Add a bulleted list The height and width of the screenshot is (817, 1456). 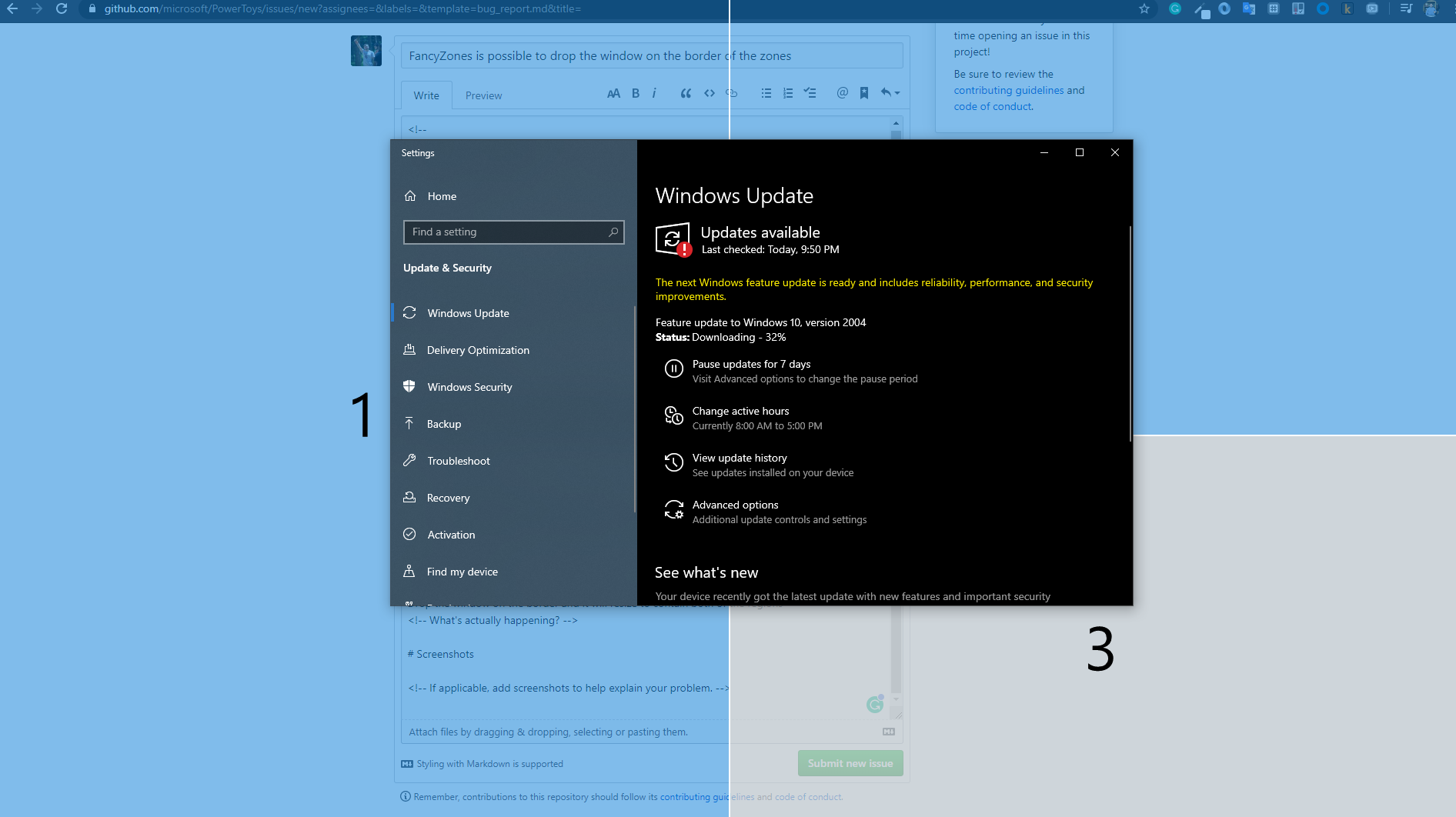[x=766, y=93]
